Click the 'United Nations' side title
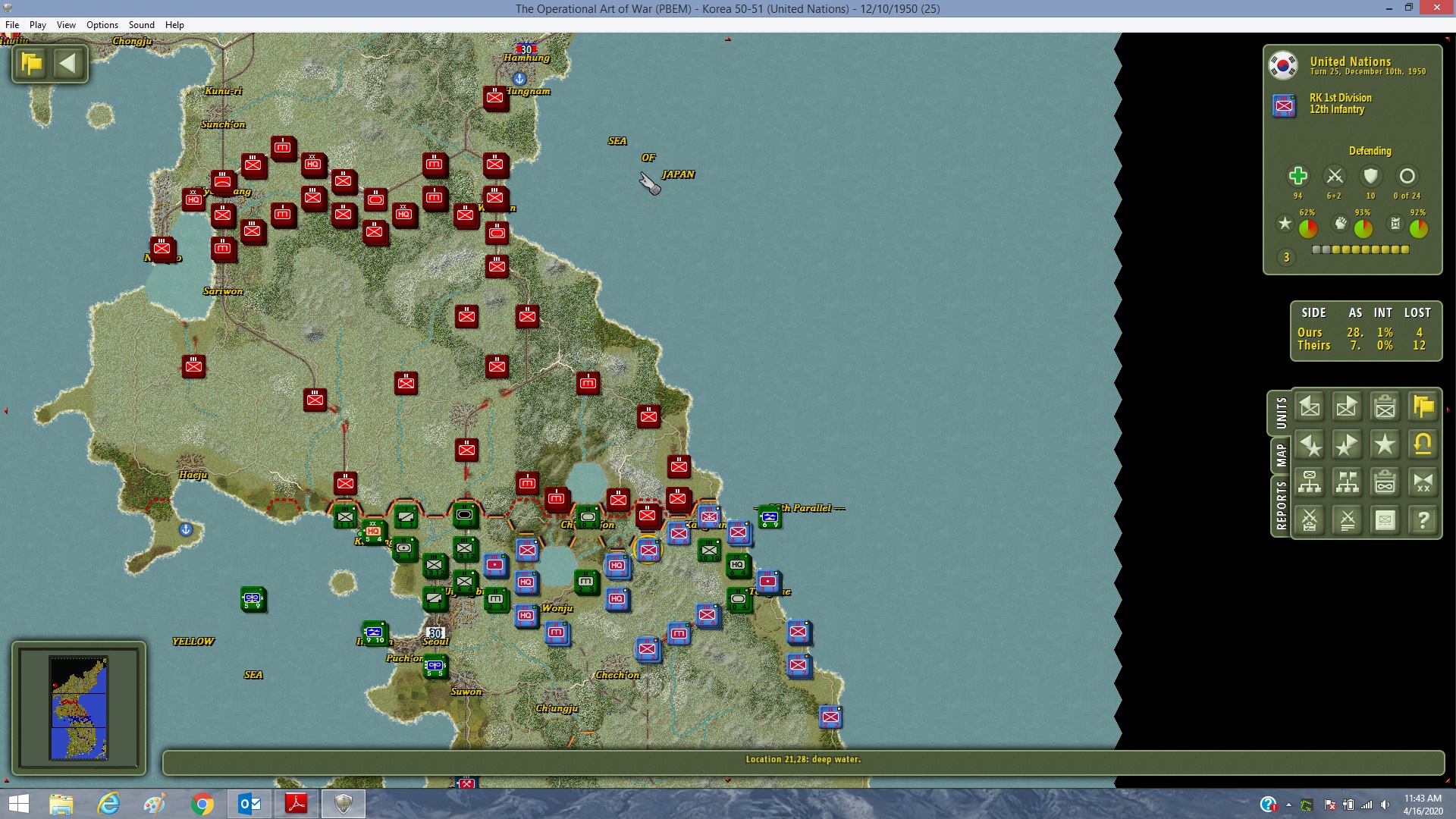1456x819 pixels. click(x=1350, y=61)
